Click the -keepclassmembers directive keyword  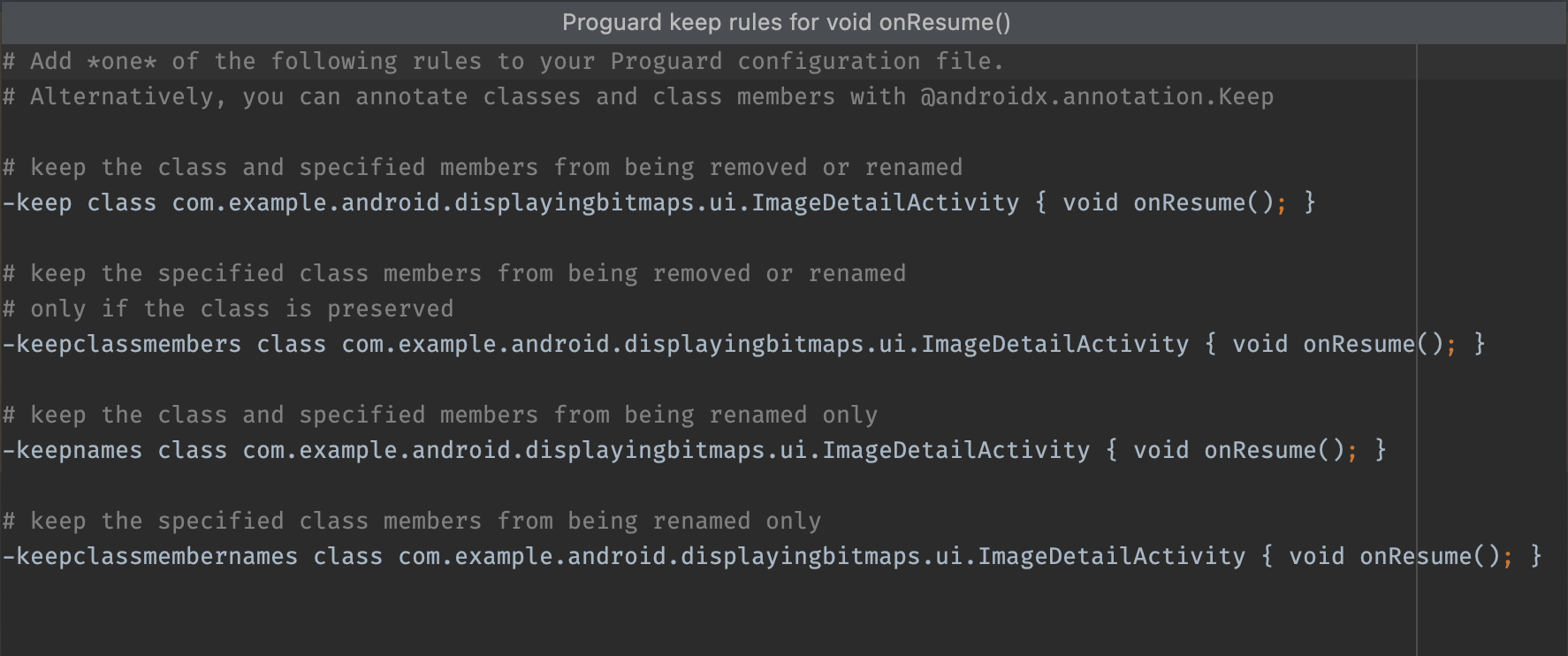(123, 344)
